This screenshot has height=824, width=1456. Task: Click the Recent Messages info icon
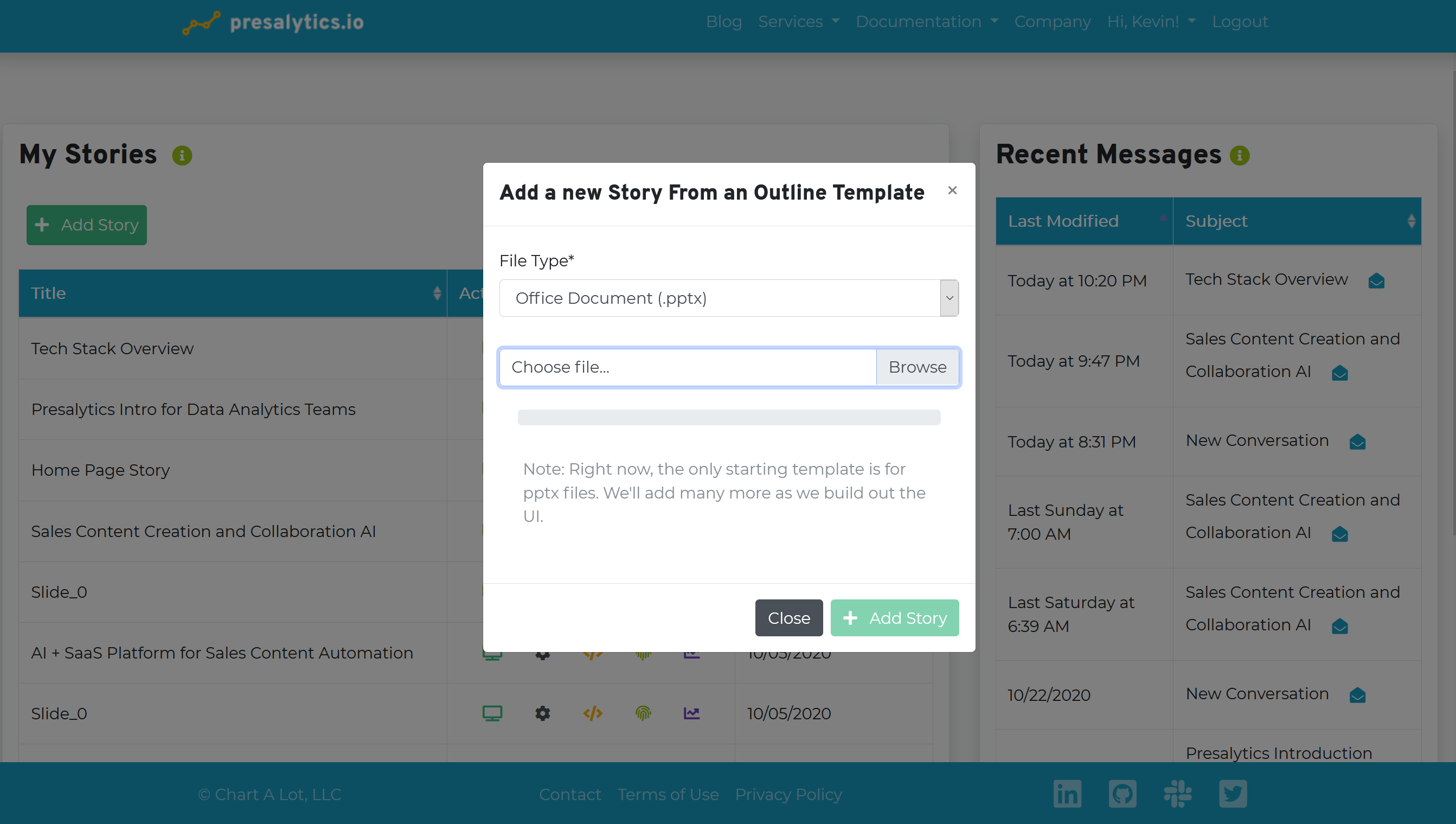pyautogui.click(x=1239, y=155)
